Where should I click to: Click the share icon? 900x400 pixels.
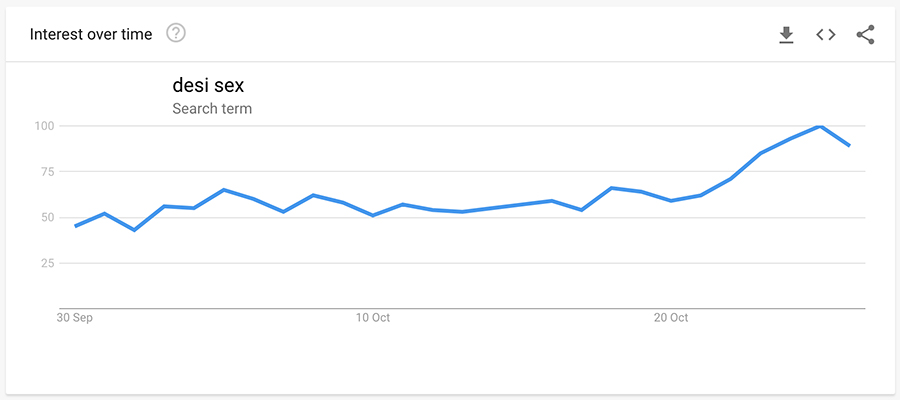coord(865,35)
